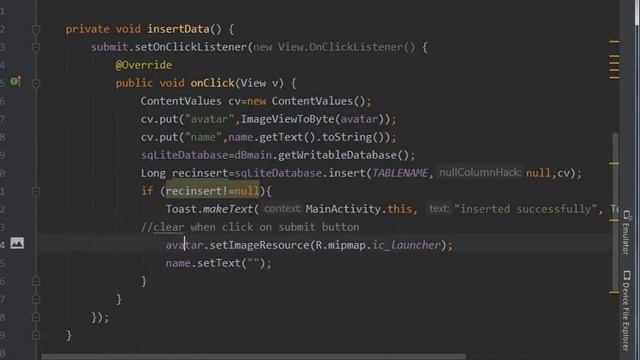Screen dimensions: 640x360
Task: Click ic_launcher resource reference
Action: pos(407,245)
